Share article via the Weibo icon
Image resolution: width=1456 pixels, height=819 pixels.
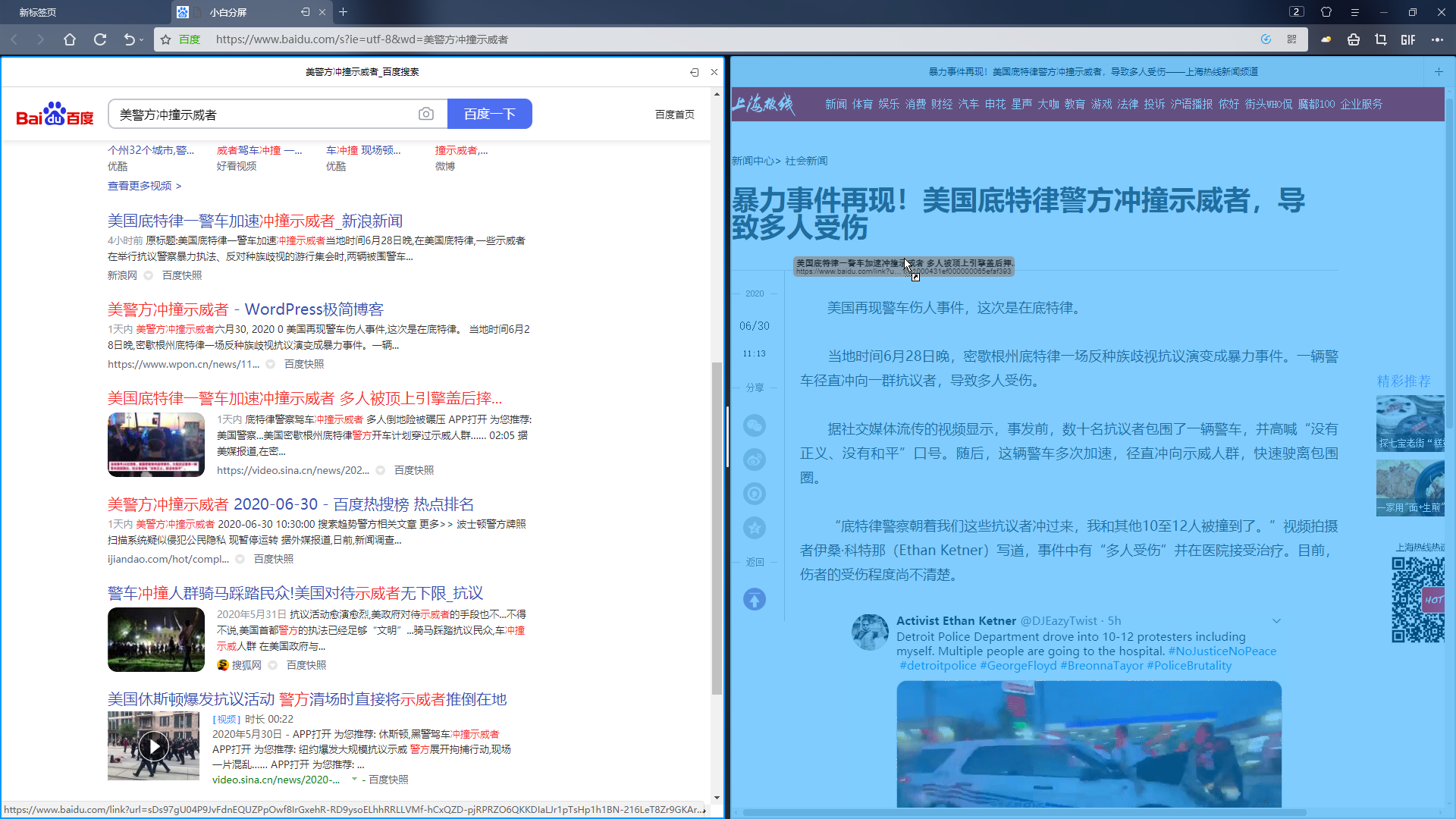click(x=755, y=460)
